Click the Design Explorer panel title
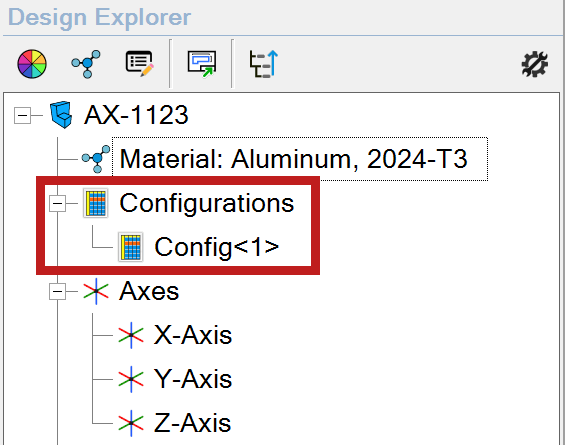The width and height of the screenshot is (565, 445). (x=99, y=17)
